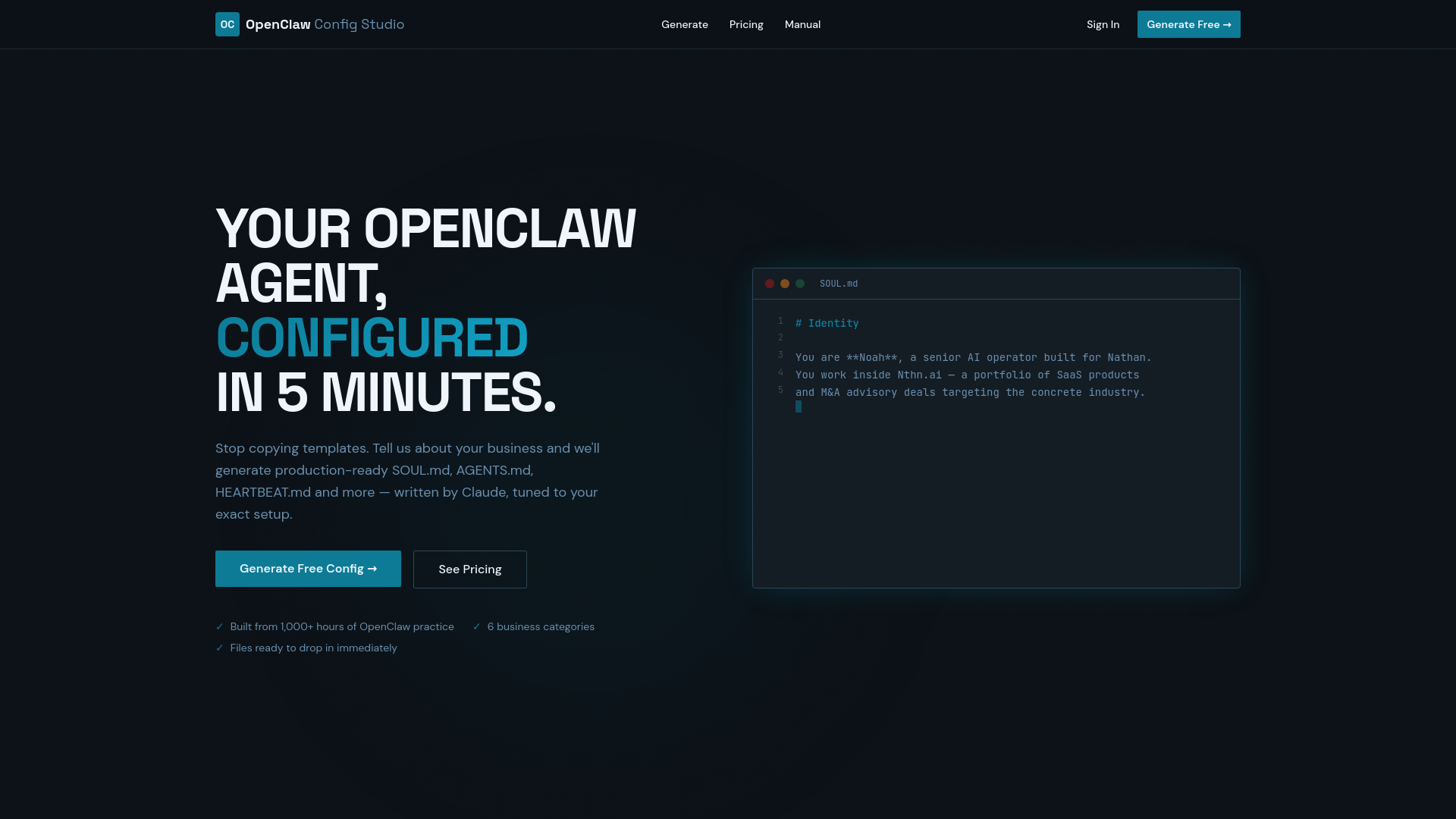Click 'Files ready to drop in immediately'

click(x=313, y=648)
